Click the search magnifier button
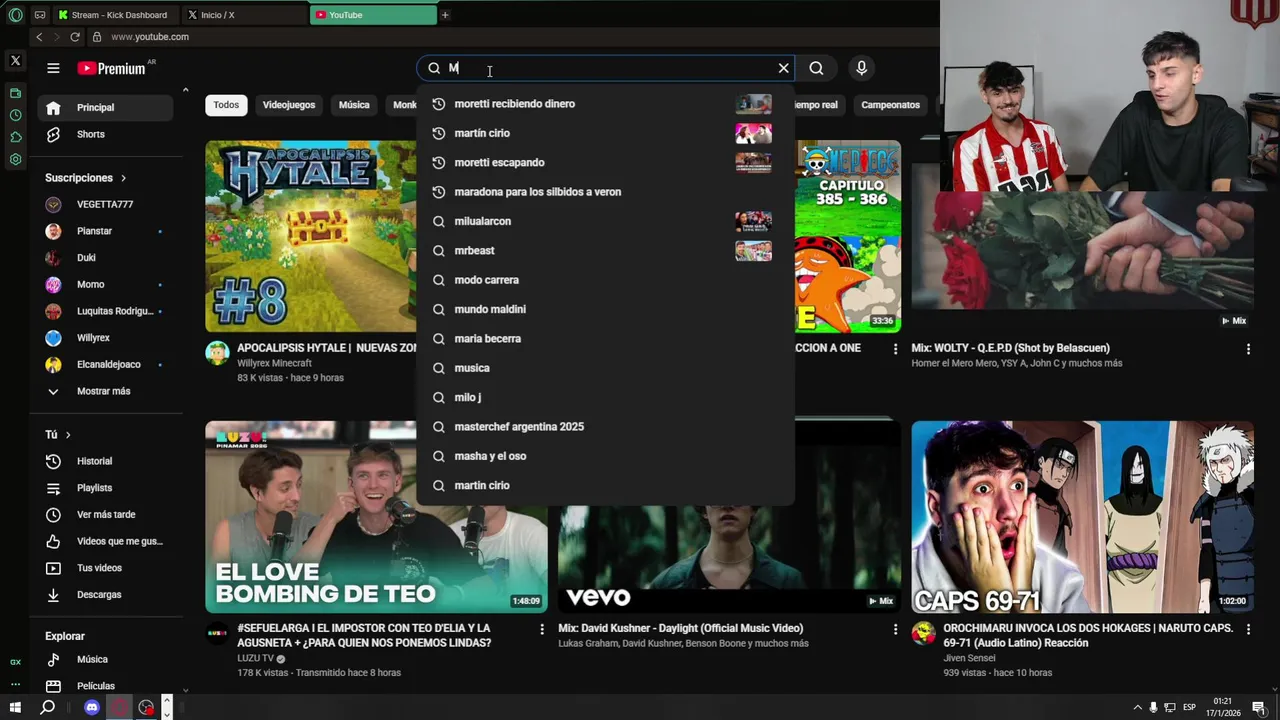The width and height of the screenshot is (1280, 720). point(816,68)
